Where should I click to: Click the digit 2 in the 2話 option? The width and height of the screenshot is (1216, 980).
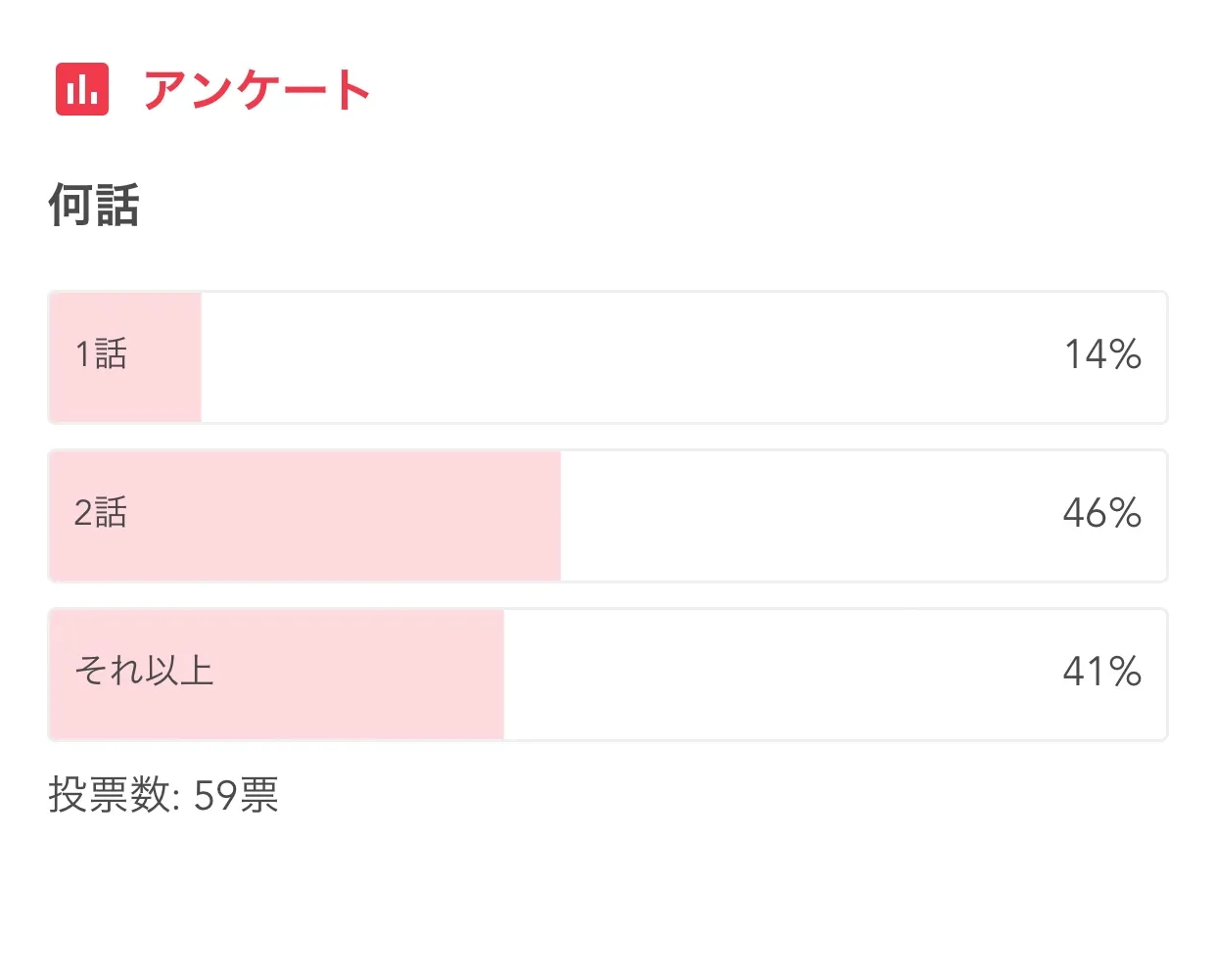[x=83, y=513]
